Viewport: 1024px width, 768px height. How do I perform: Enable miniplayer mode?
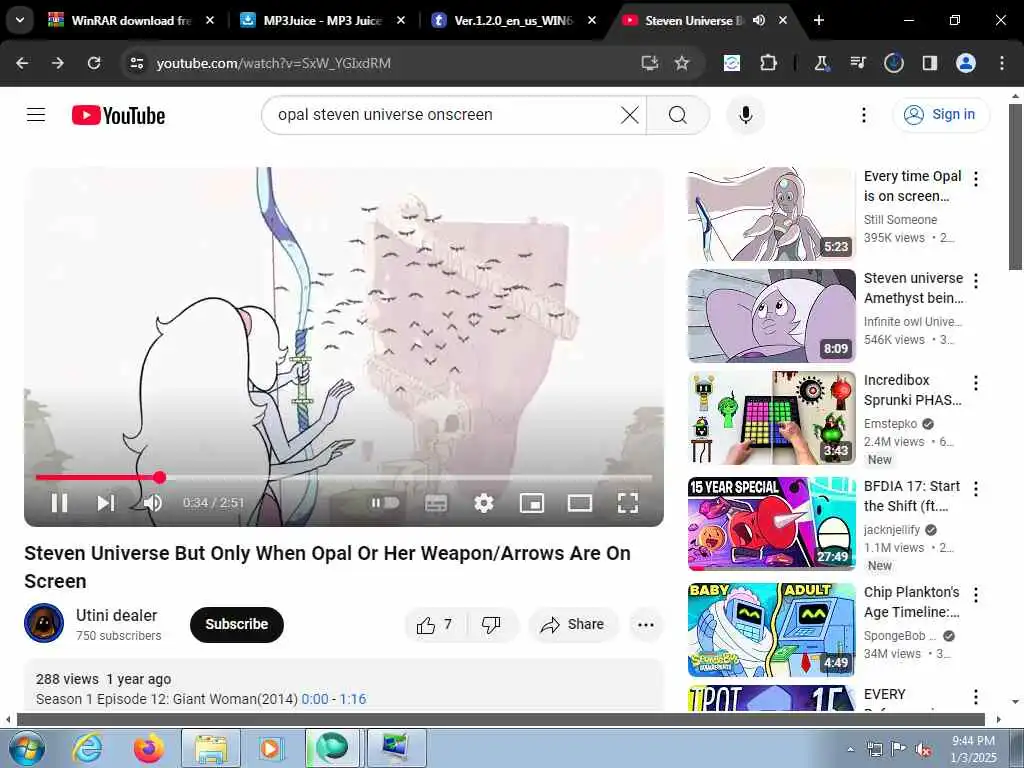(x=532, y=503)
